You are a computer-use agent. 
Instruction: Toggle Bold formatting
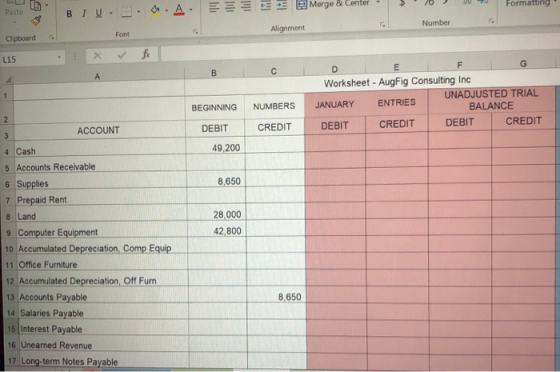click(x=69, y=14)
